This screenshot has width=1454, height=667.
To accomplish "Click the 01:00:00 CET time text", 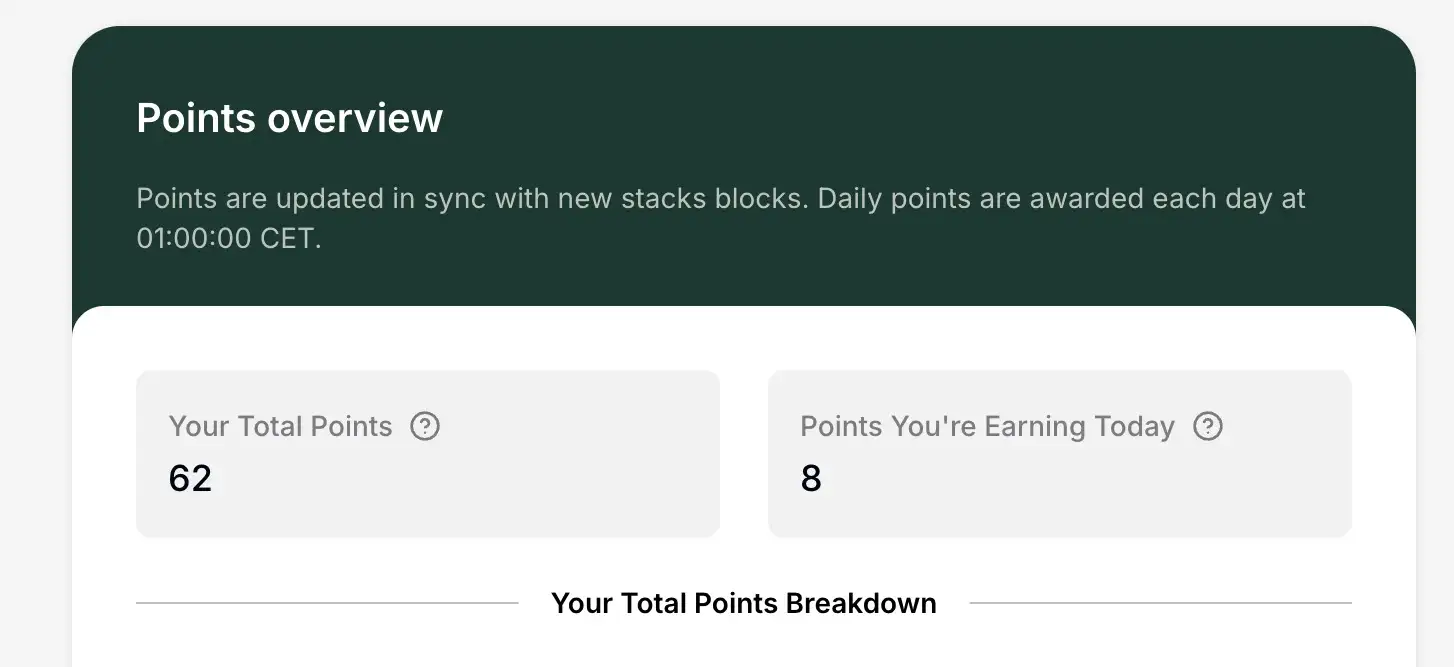I will coord(228,239).
